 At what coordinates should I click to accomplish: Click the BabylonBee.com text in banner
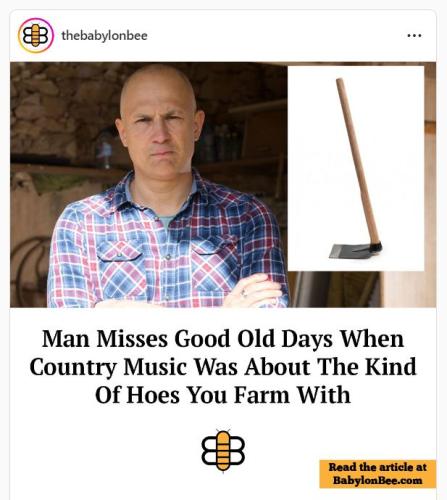[378, 480]
